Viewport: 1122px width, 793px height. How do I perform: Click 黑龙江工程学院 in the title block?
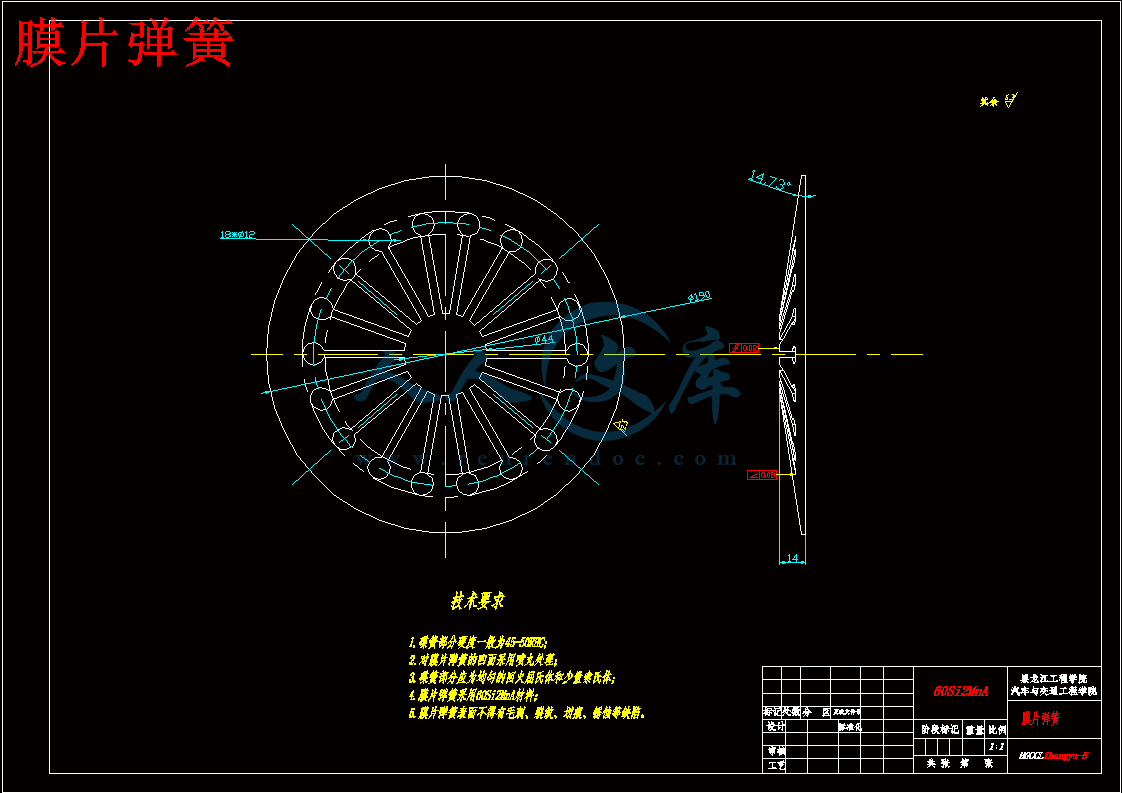tap(1053, 678)
